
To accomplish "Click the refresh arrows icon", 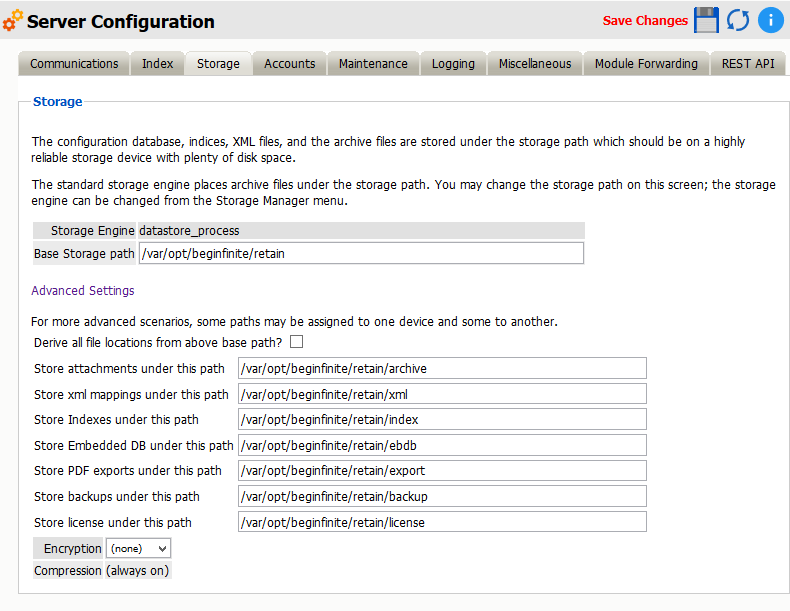I will pyautogui.click(x=738, y=20).
